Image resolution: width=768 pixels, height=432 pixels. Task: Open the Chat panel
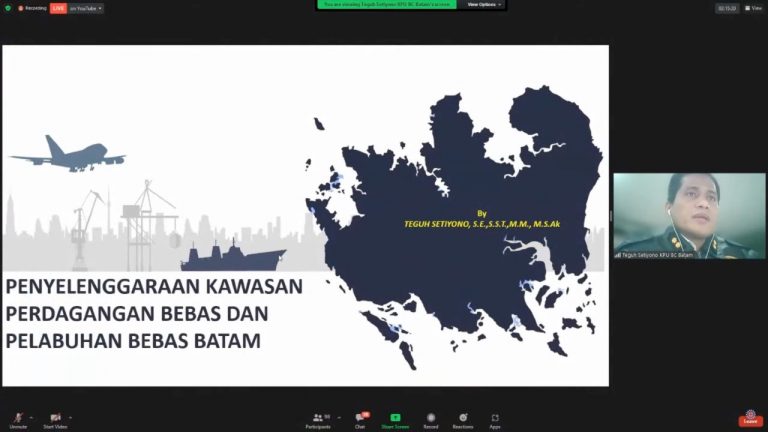(360, 419)
